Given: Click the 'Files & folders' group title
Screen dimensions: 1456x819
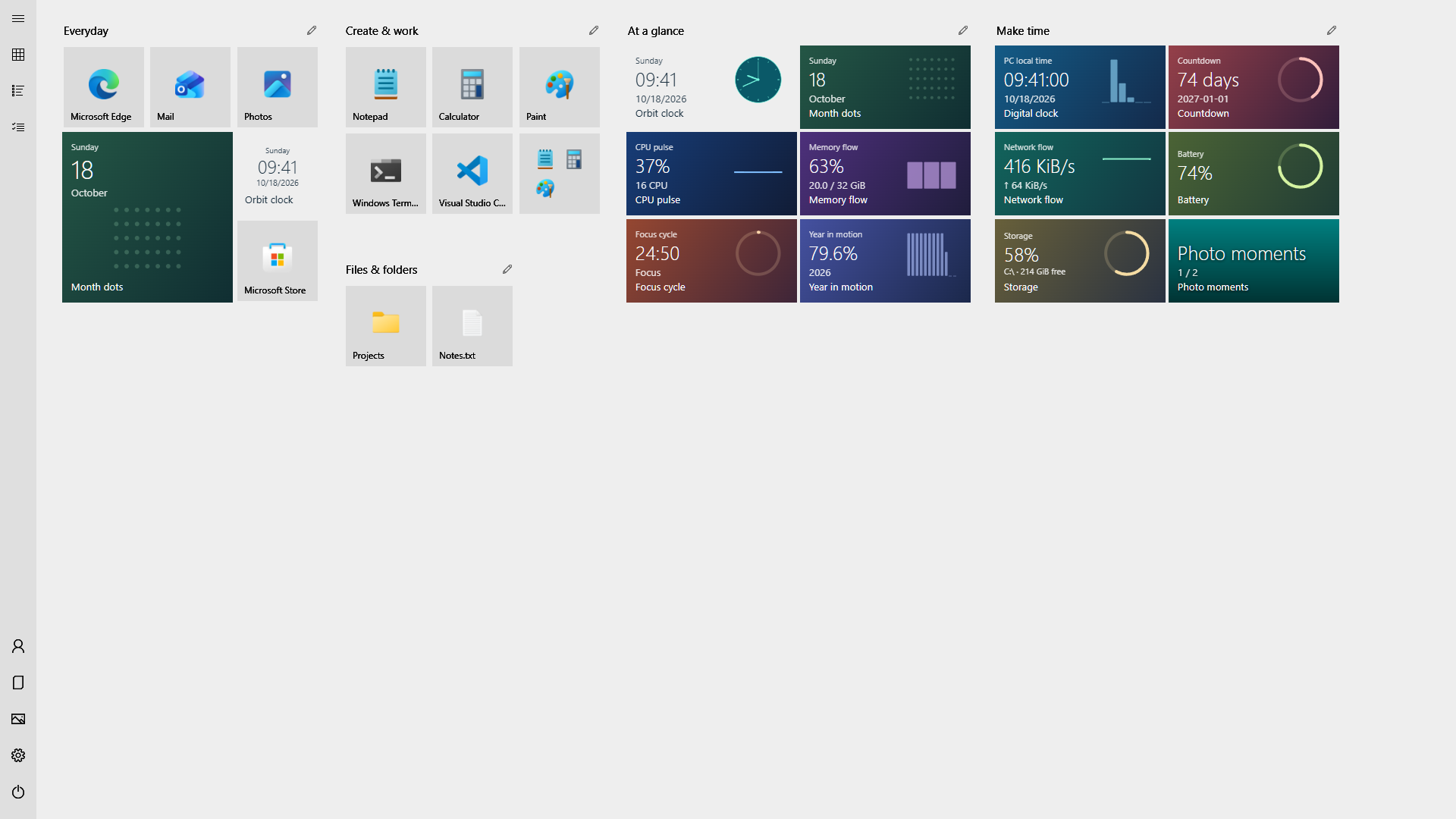Looking at the screenshot, I should tap(381, 269).
